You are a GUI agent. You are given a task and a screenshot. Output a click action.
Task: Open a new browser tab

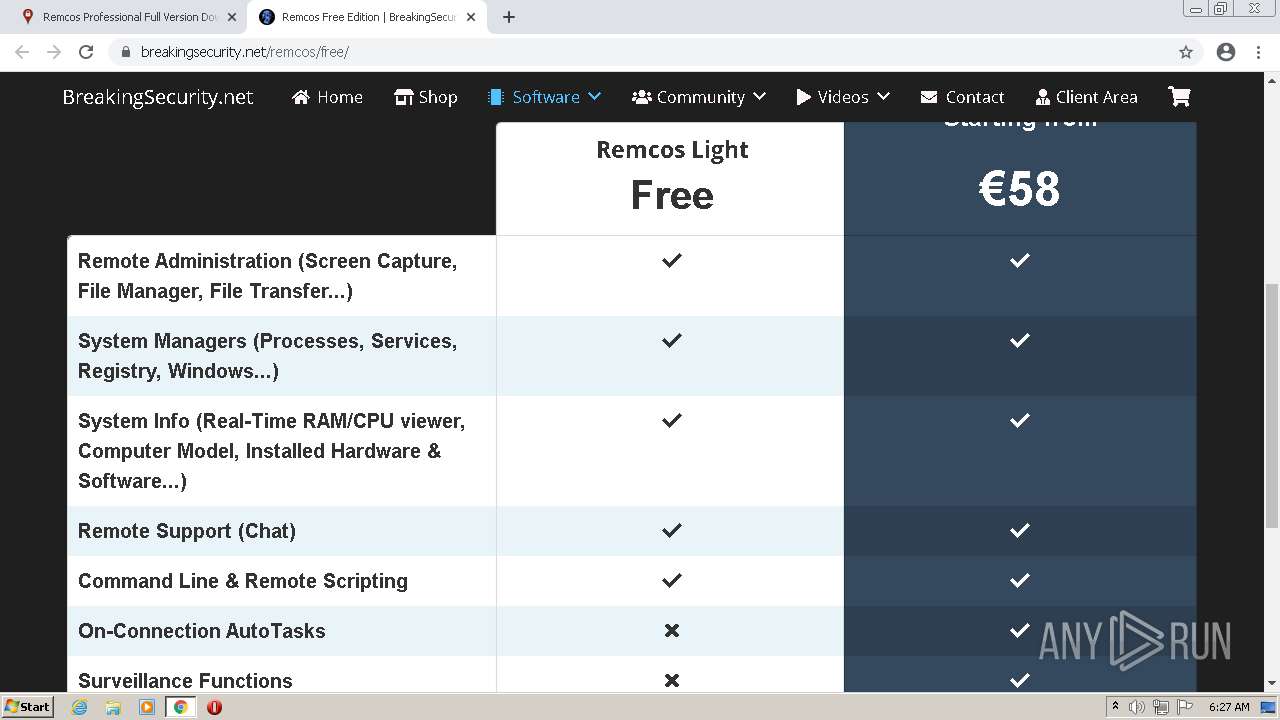coord(509,17)
